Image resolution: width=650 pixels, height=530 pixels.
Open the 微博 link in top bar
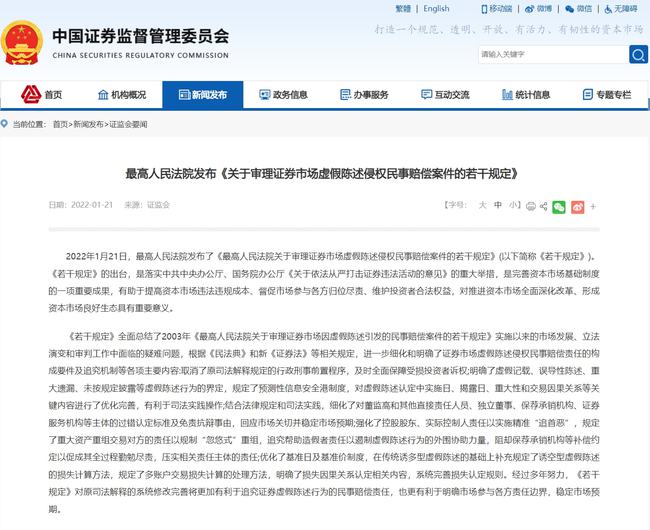point(544,9)
